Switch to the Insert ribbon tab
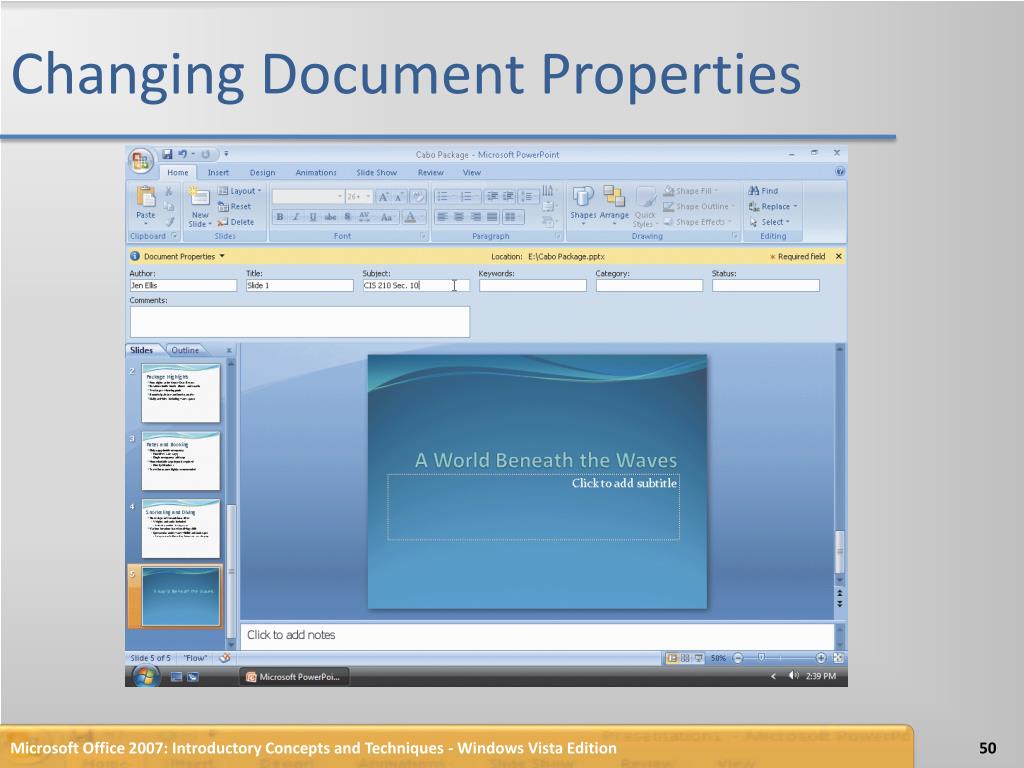The height and width of the screenshot is (768, 1024). [218, 172]
